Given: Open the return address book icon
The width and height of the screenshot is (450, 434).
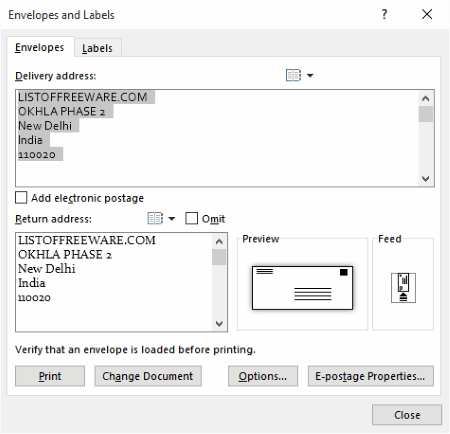Looking at the screenshot, I should coord(155,219).
